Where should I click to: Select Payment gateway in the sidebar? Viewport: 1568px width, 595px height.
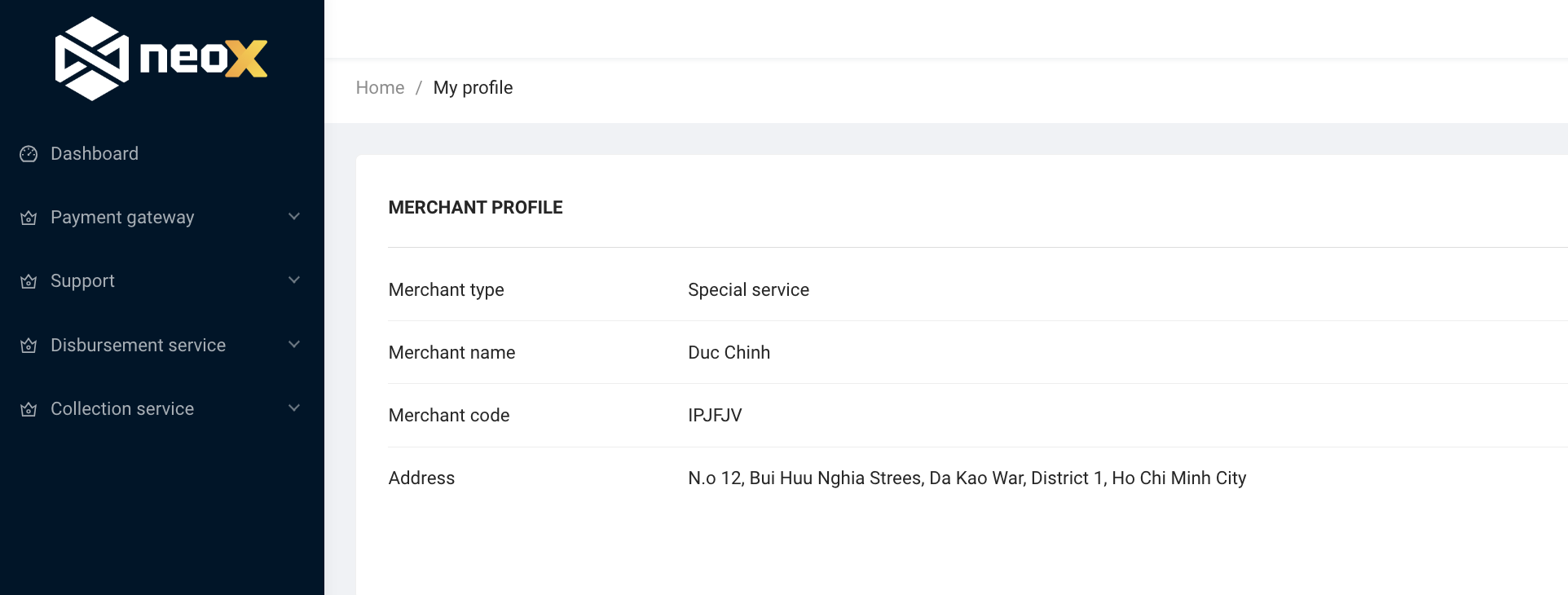pos(122,218)
